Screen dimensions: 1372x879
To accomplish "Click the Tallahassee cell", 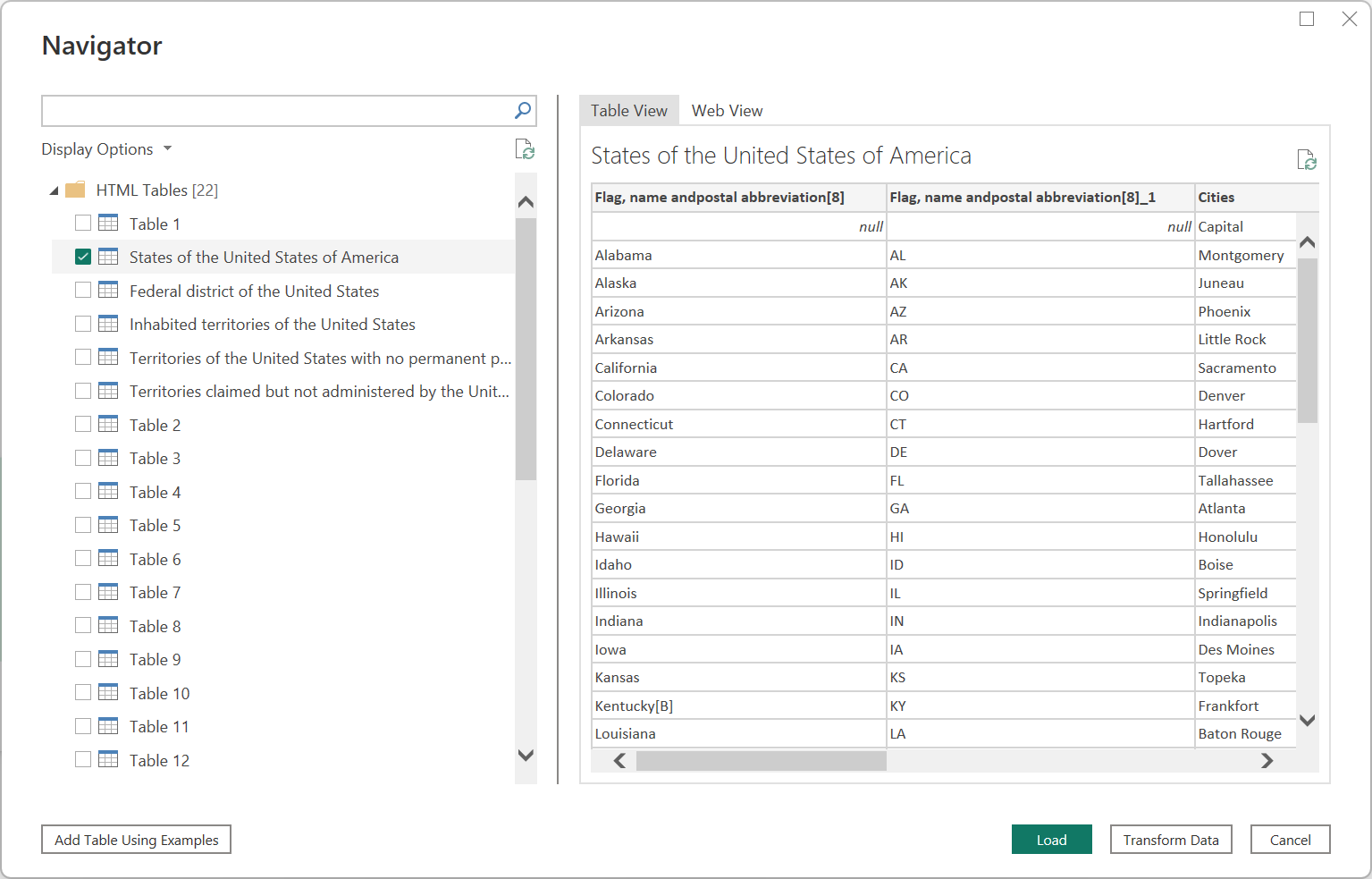I will click(1245, 480).
